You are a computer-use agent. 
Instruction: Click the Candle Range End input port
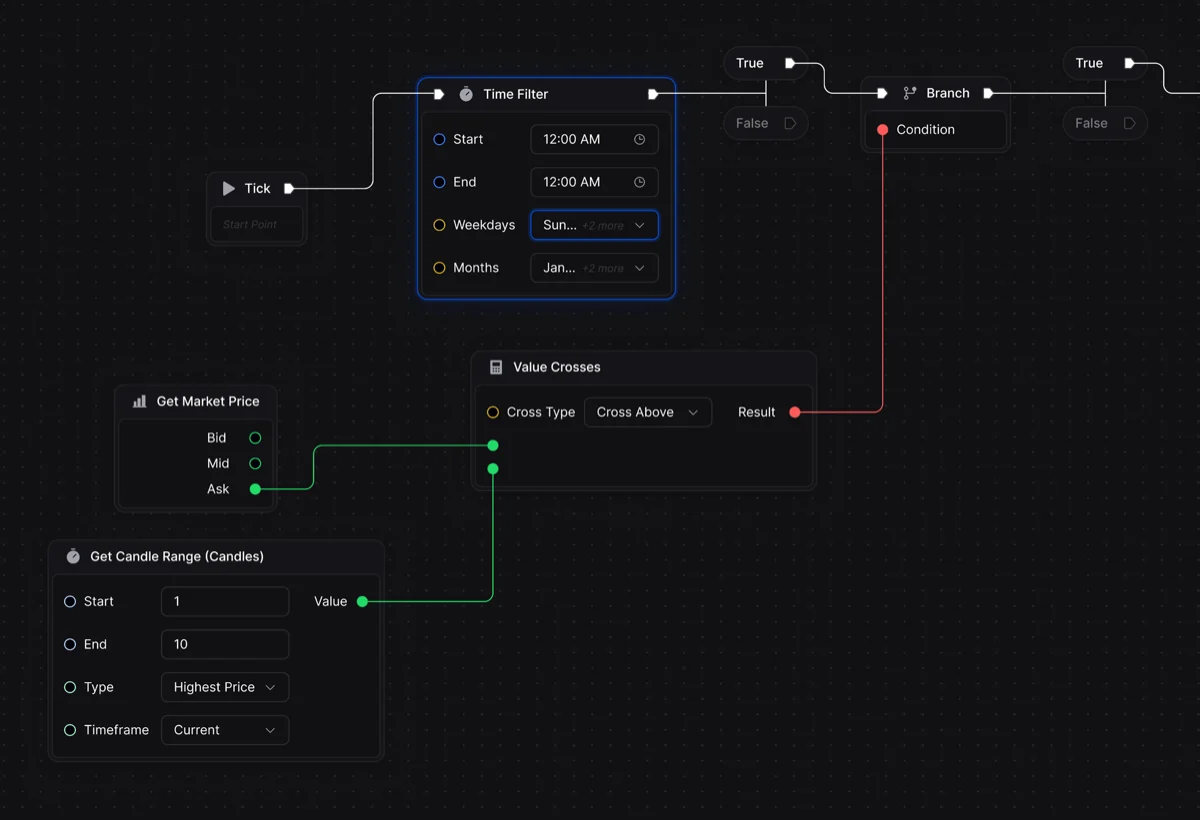coord(70,644)
